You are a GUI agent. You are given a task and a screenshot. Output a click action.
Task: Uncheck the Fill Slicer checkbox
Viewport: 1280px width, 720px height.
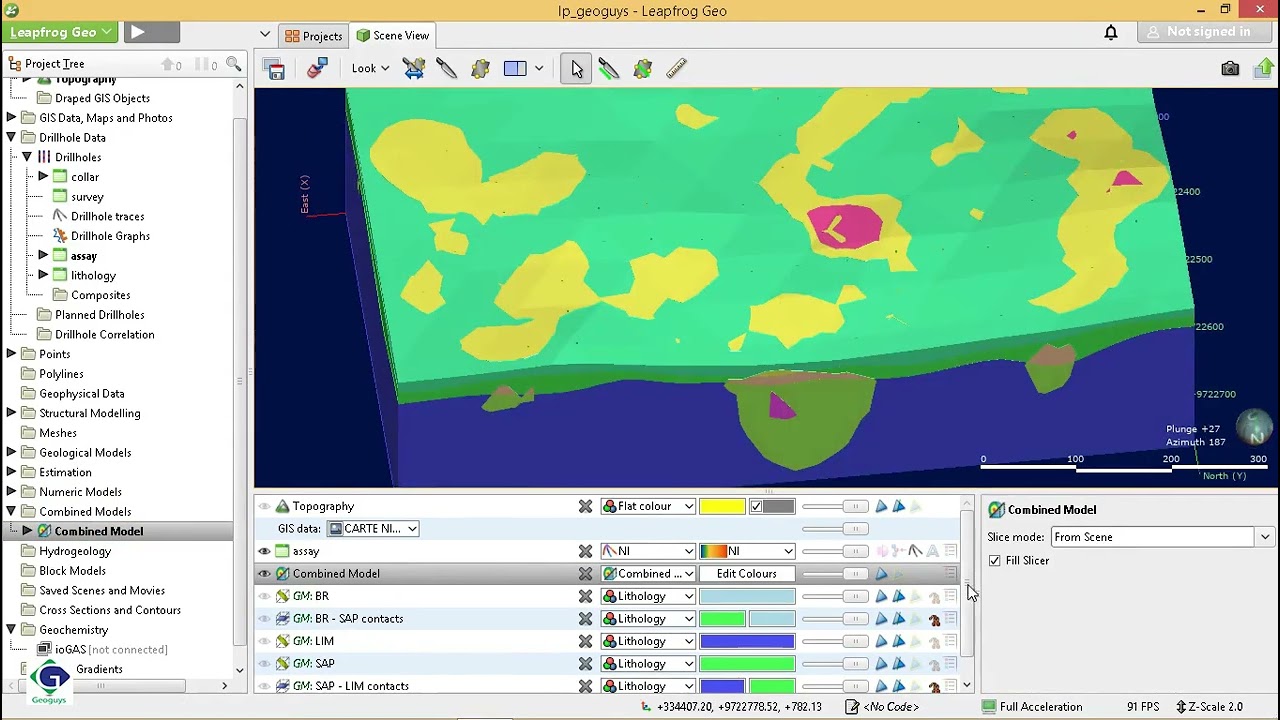tap(995, 561)
